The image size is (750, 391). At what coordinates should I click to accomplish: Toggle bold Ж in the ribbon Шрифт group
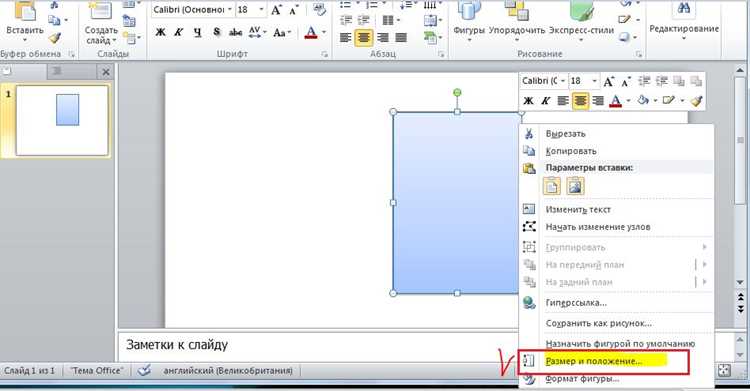coord(161,33)
